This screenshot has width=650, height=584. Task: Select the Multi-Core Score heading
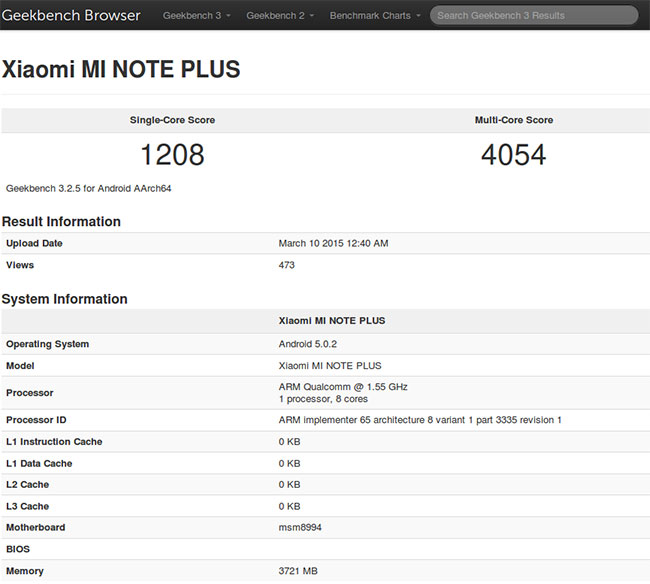[x=514, y=120]
